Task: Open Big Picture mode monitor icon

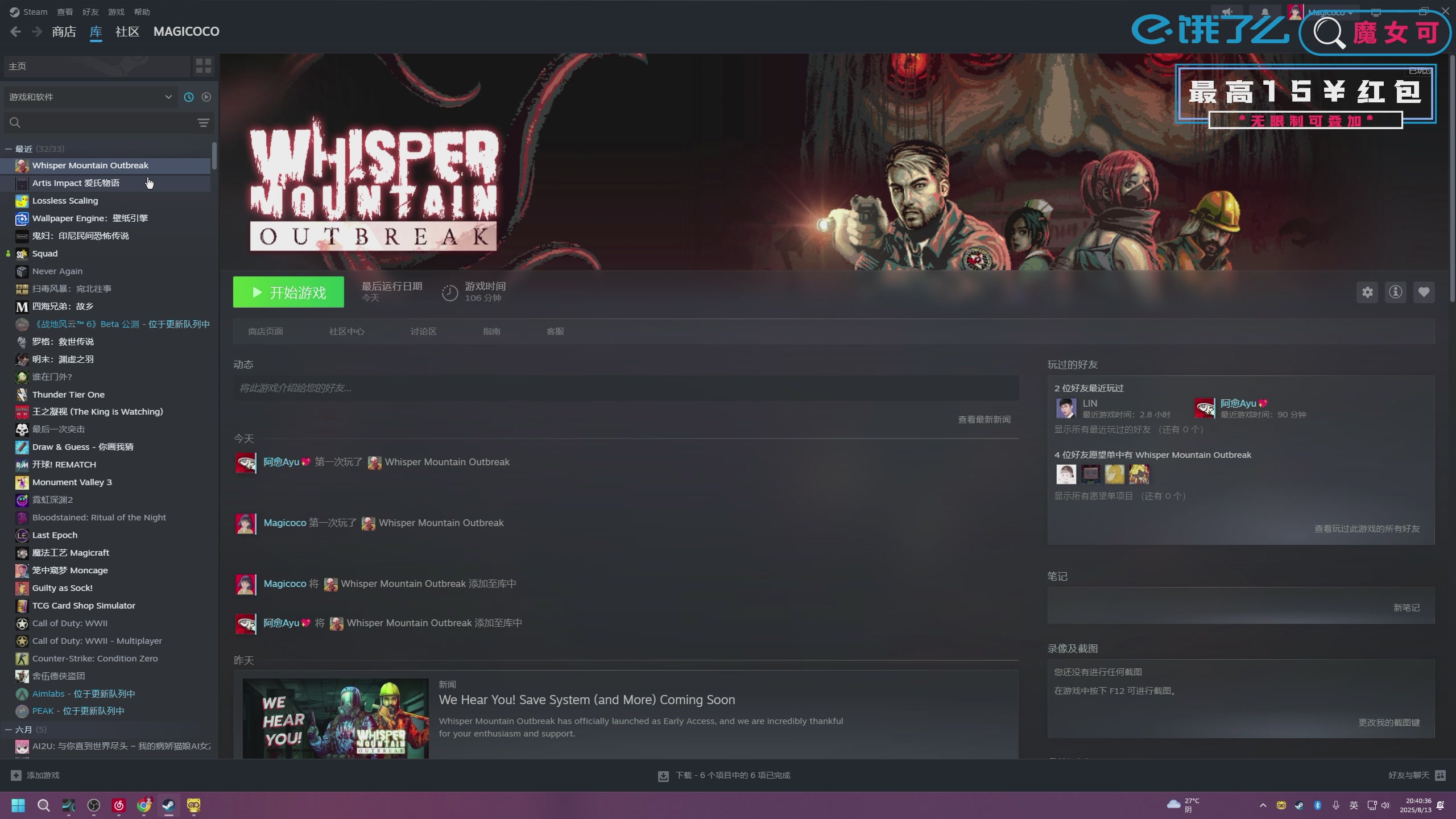Action: [1376, 12]
